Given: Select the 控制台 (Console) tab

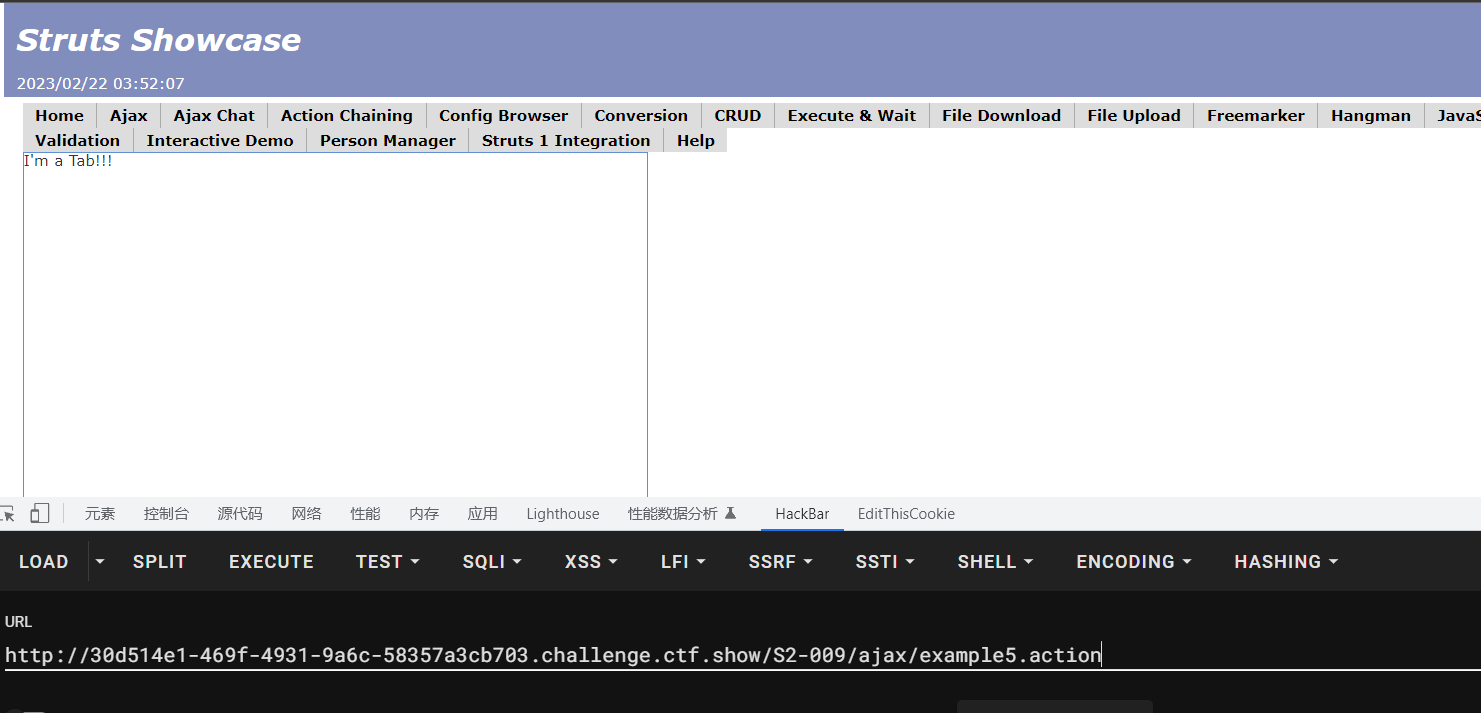Looking at the screenshot, I should pyautogui.click(x=166, y=514).
